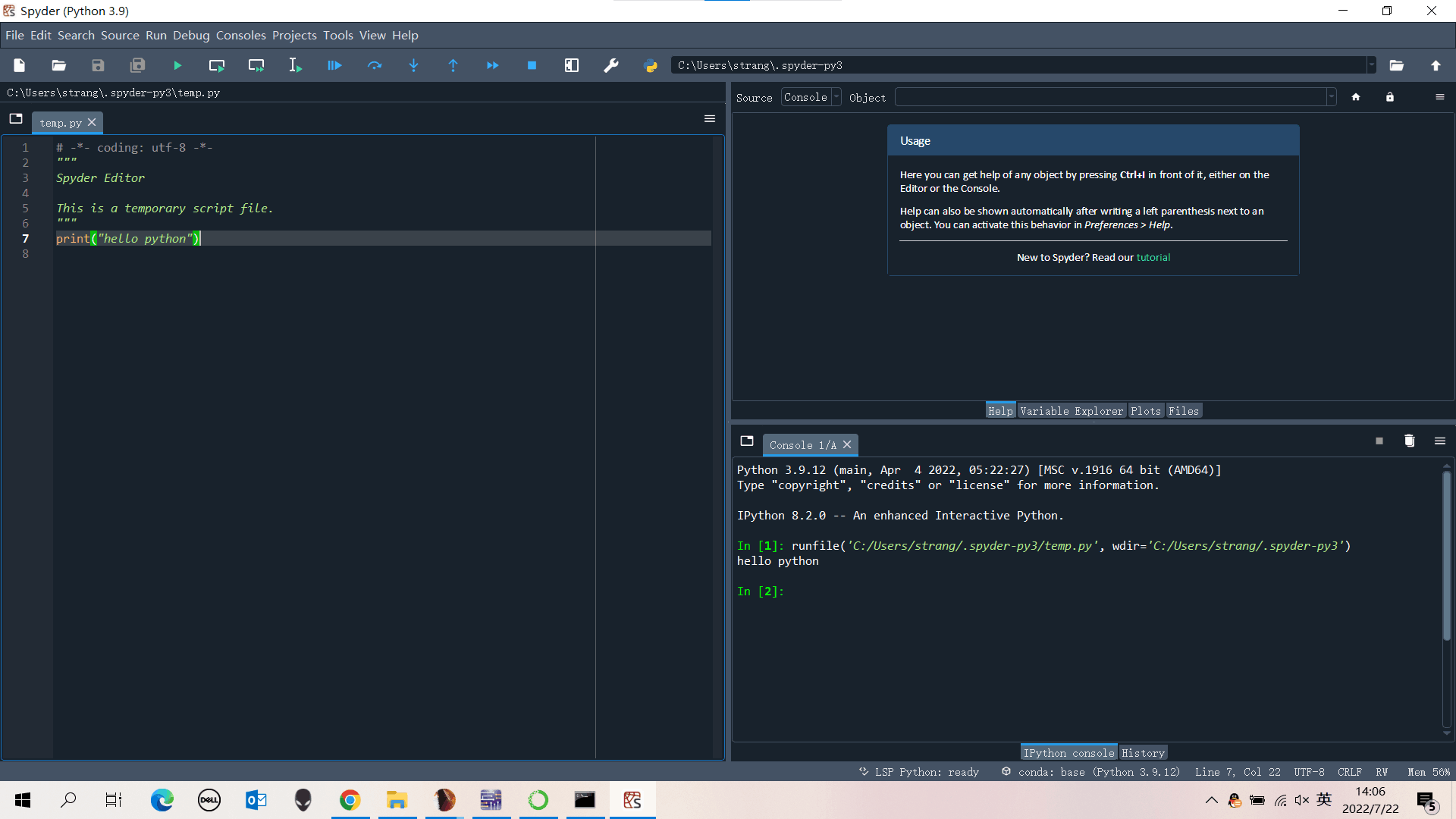This screenshot has height=819, width=1456.
Task: Click the console vertical scrollbar
Action: tap(1446, 555)
